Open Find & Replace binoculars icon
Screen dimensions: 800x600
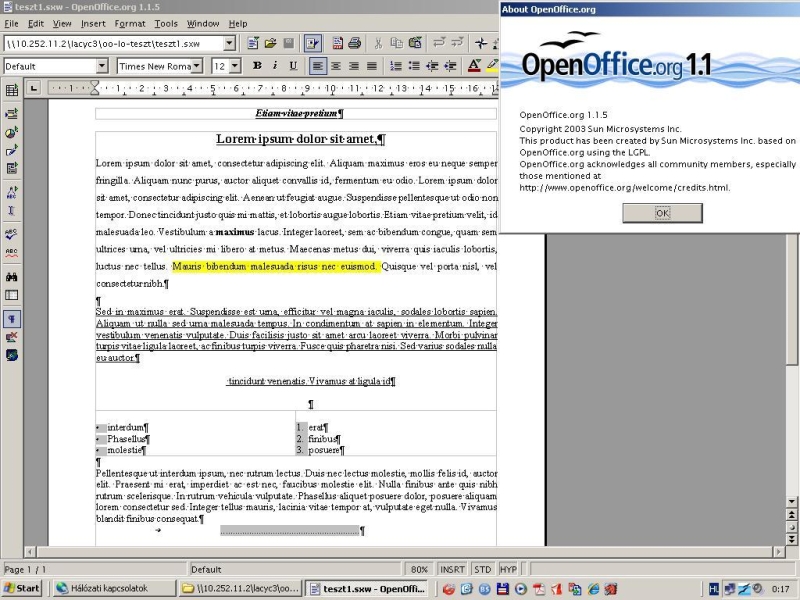pos(12,277)
